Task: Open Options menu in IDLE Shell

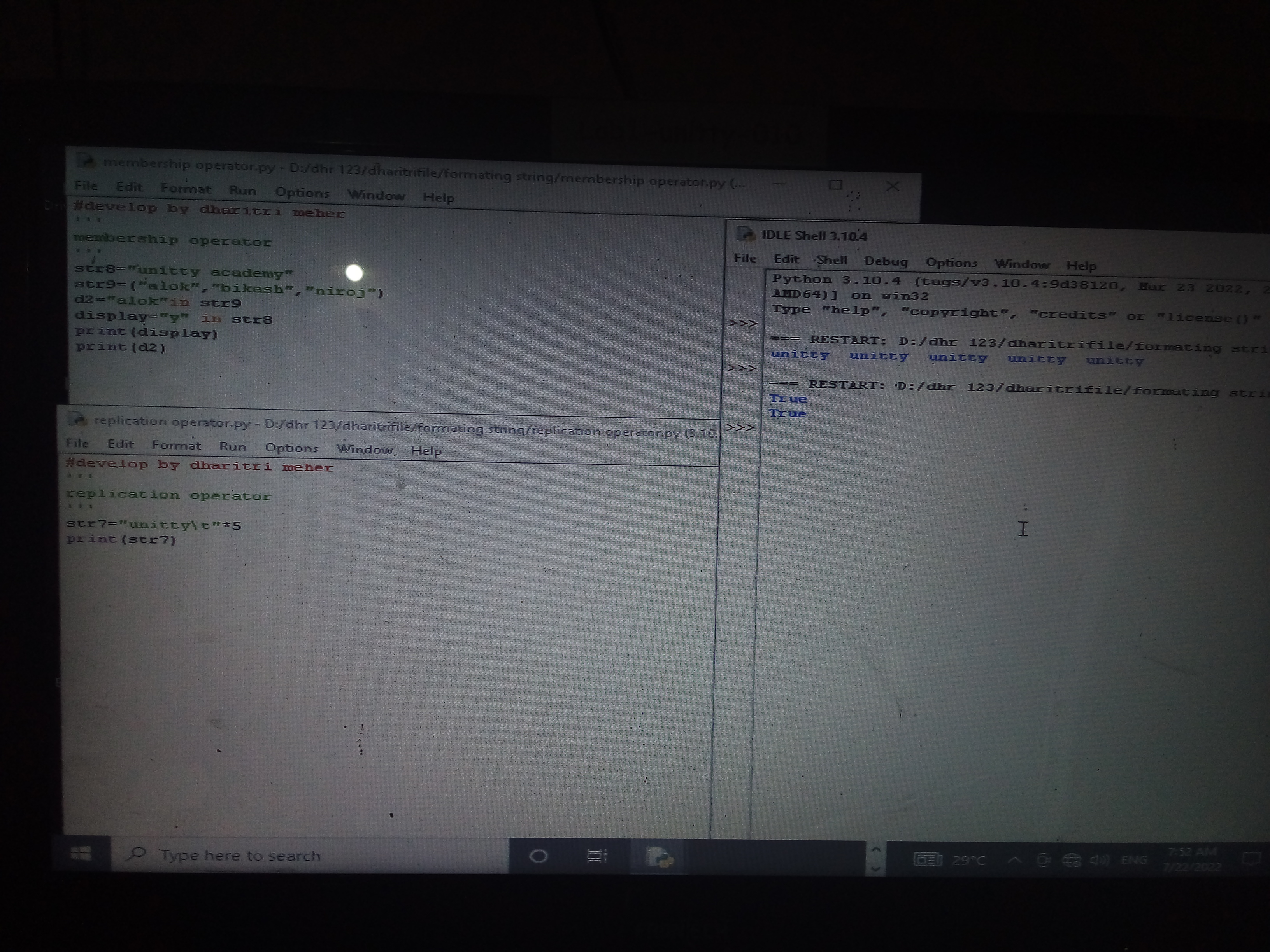Action: [x=951, y=263]
